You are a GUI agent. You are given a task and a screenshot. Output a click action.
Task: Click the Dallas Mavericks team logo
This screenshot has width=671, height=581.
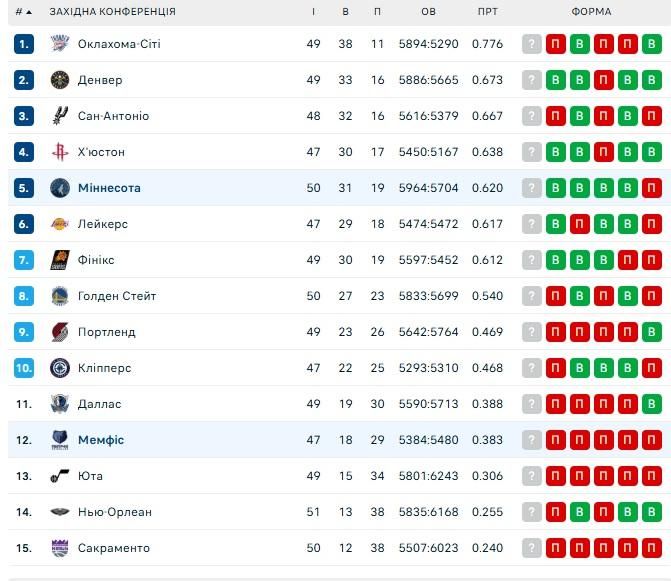click(x=59, y=404)
